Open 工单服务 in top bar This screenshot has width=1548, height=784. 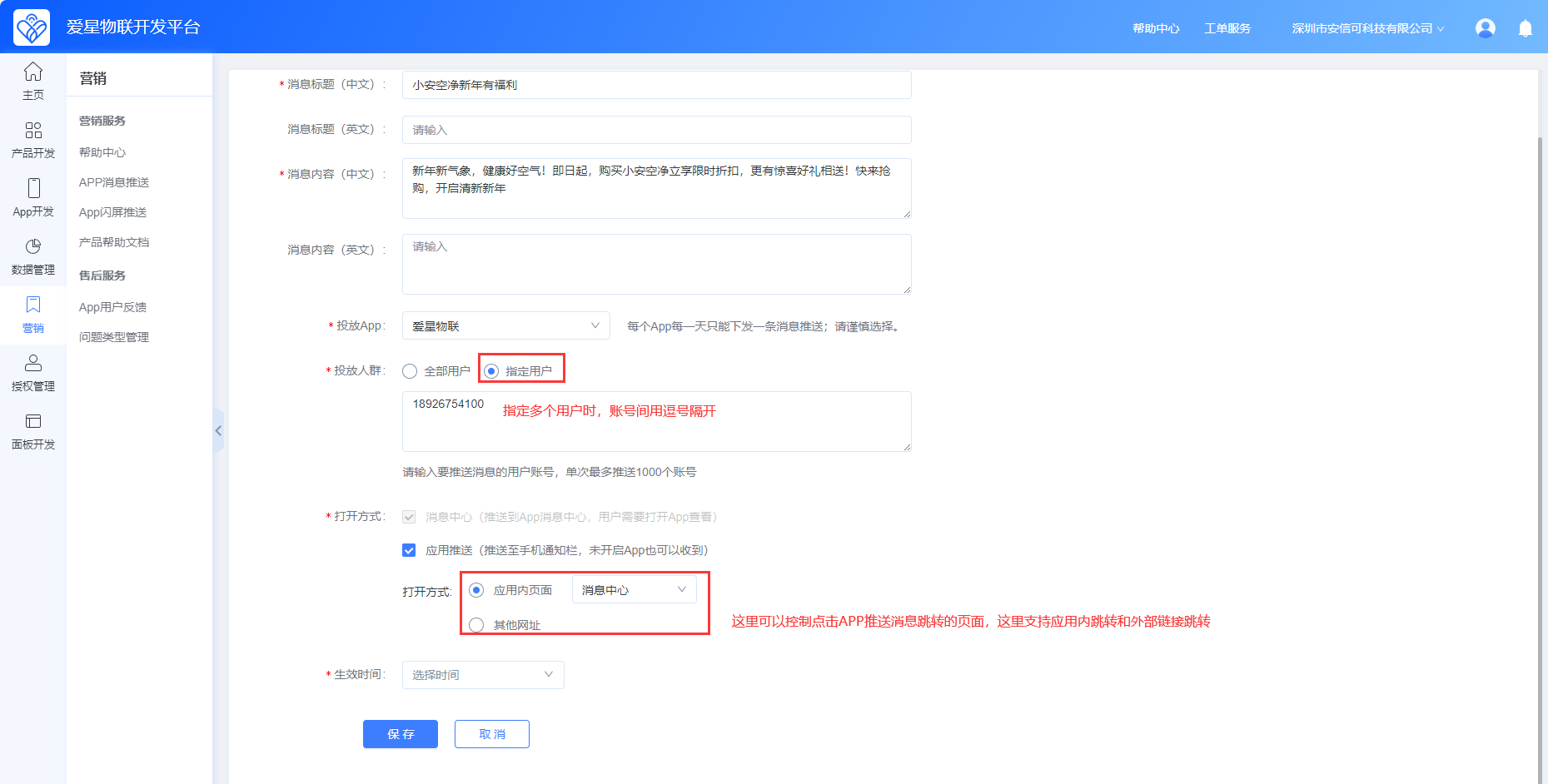coord(1227,28)
